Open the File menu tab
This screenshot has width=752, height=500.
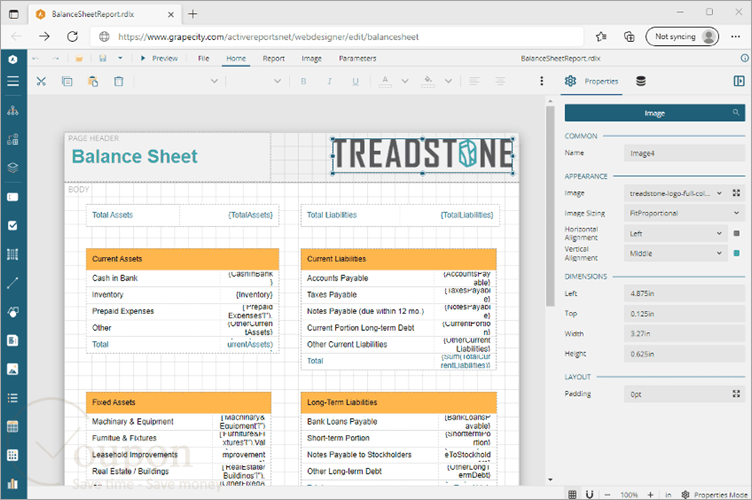click(x=203, y=58)
